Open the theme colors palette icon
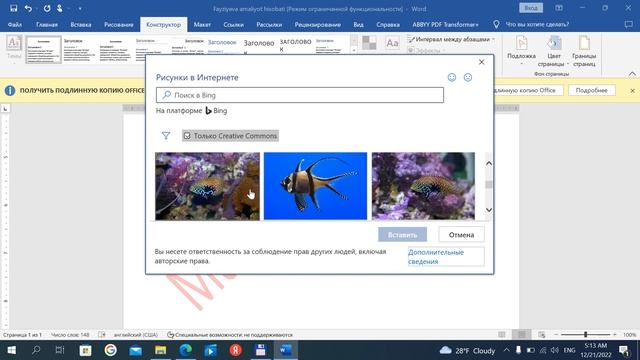 click(369, 43)
